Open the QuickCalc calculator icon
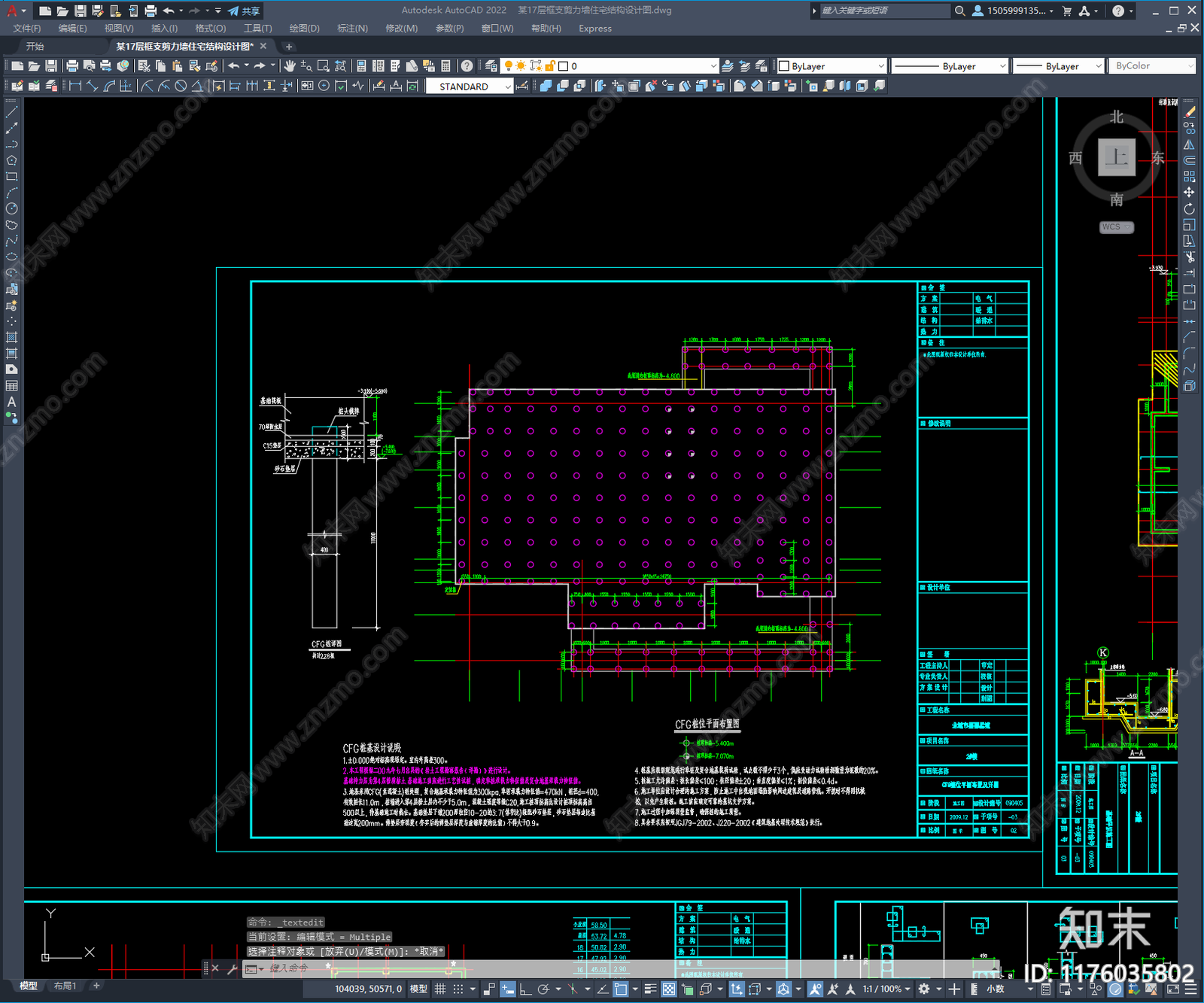1204x1003 pixels. coord(445,66)
